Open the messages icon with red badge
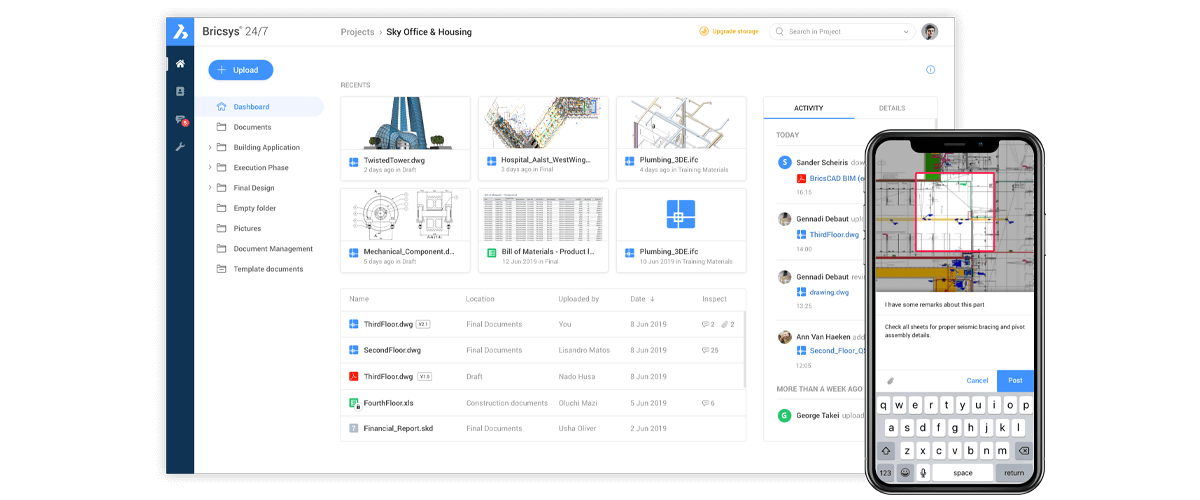The image size is (1200, 500). coord(181,120)
